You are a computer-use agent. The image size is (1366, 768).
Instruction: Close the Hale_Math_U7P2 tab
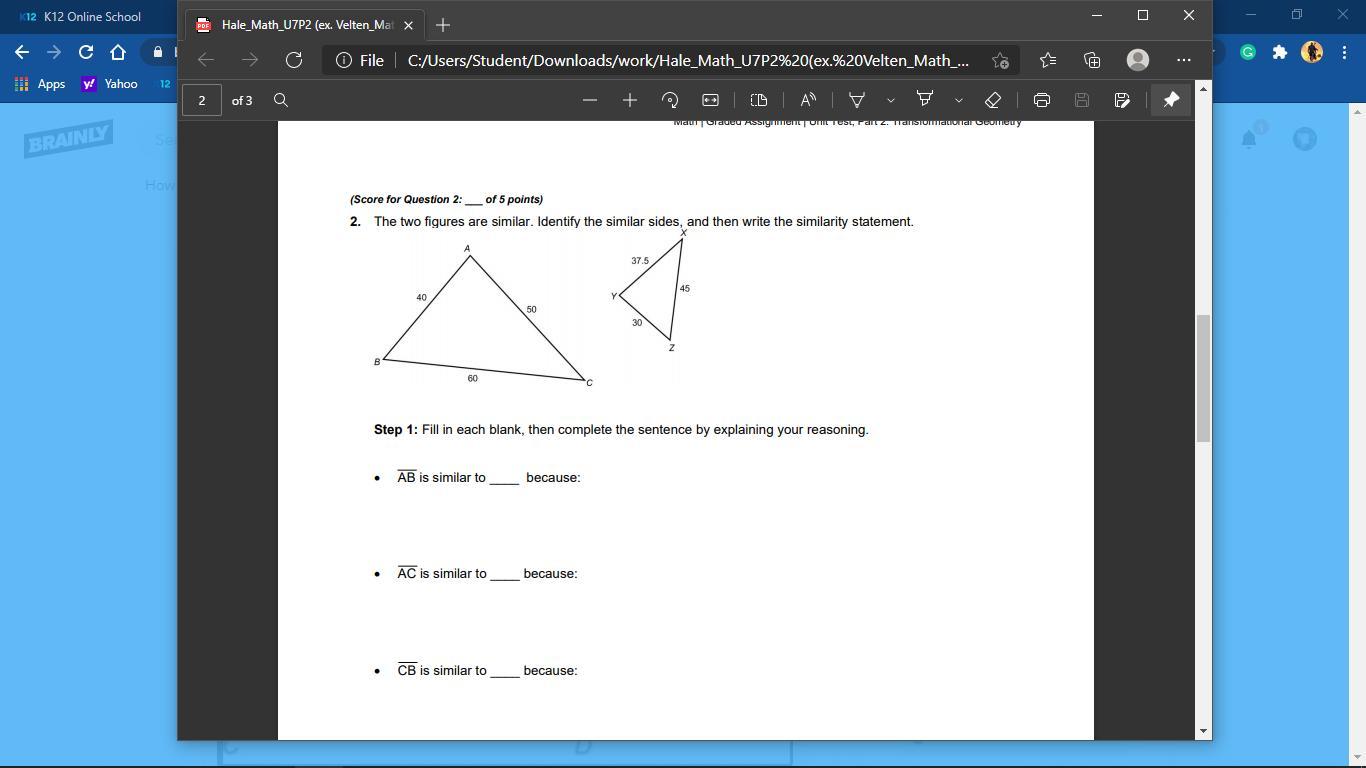(x=408, y=25)
